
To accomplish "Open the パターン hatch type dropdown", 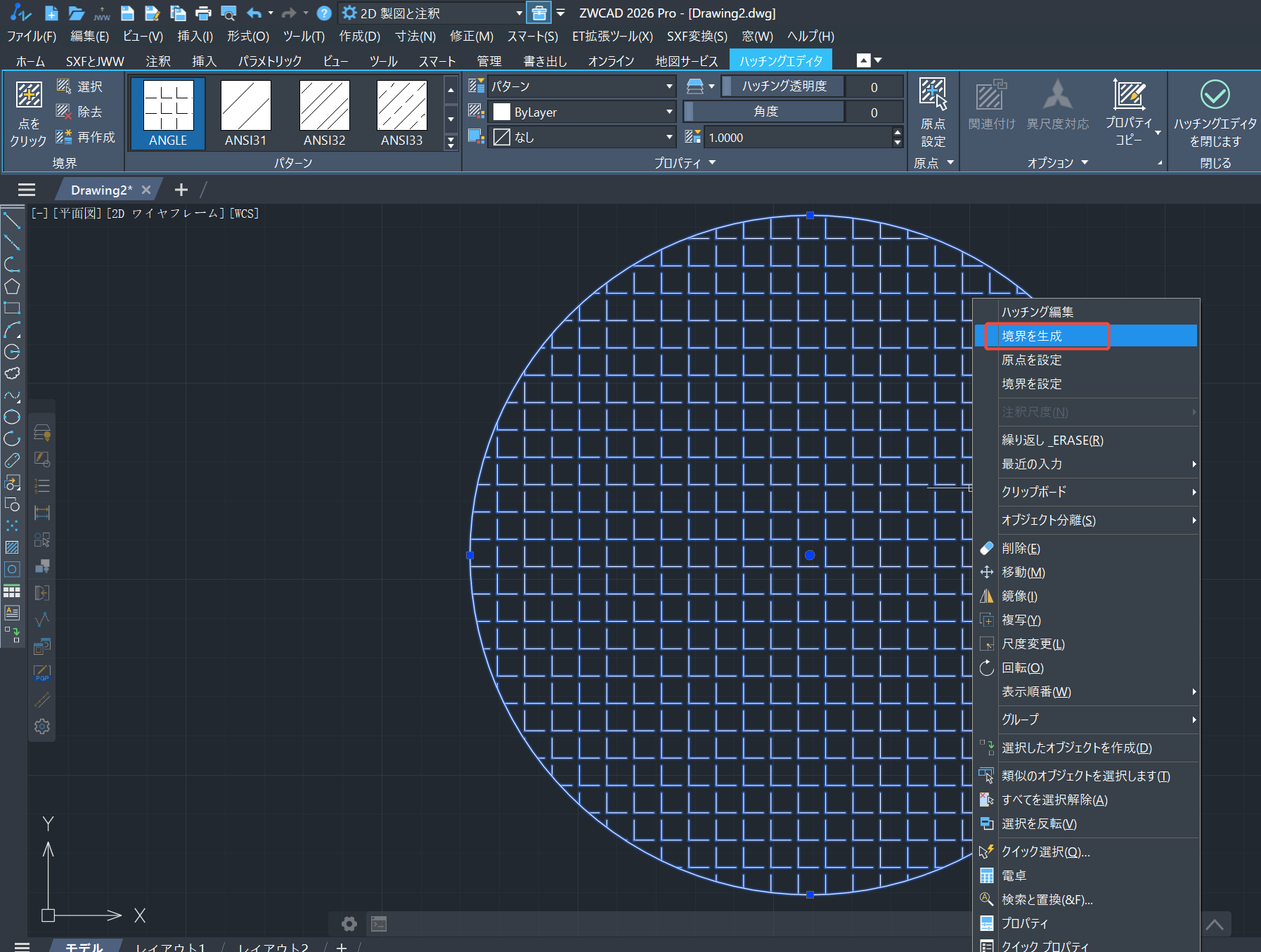I will pos(581,86).
